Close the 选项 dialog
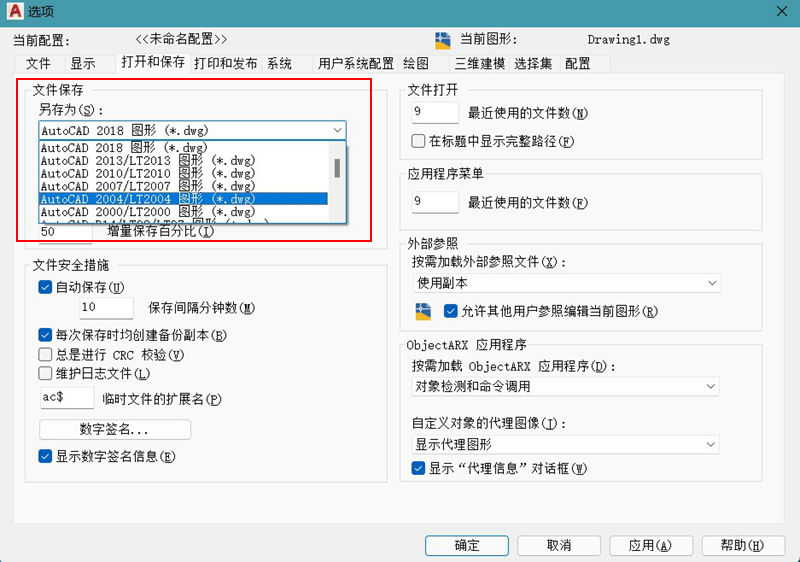This screenshot has width=800, height=562. pos(782,11)
